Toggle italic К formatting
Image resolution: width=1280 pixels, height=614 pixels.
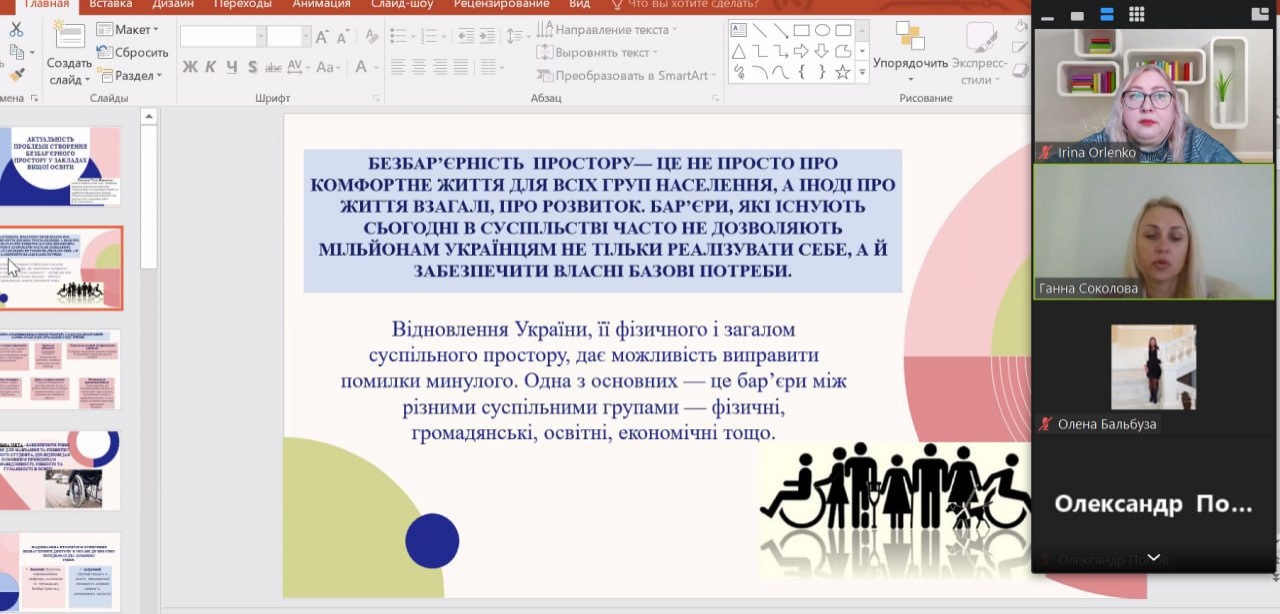211,68
